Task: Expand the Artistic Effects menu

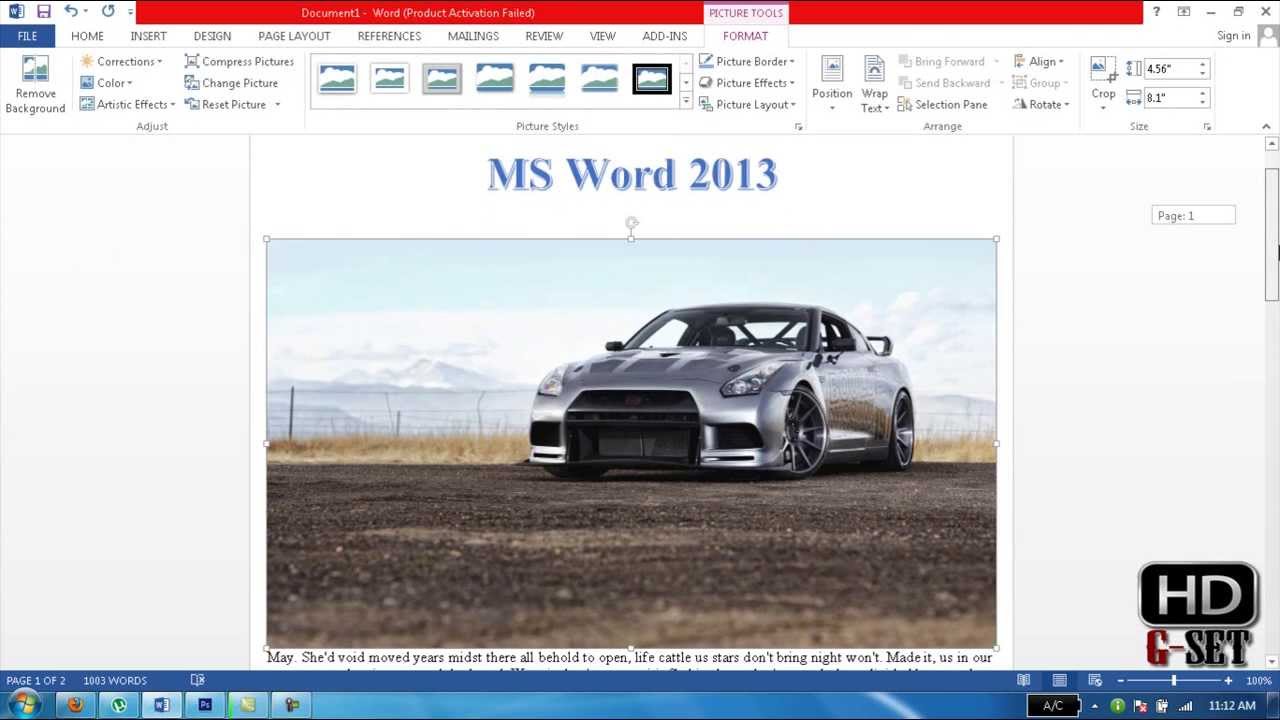Action: 127,104
